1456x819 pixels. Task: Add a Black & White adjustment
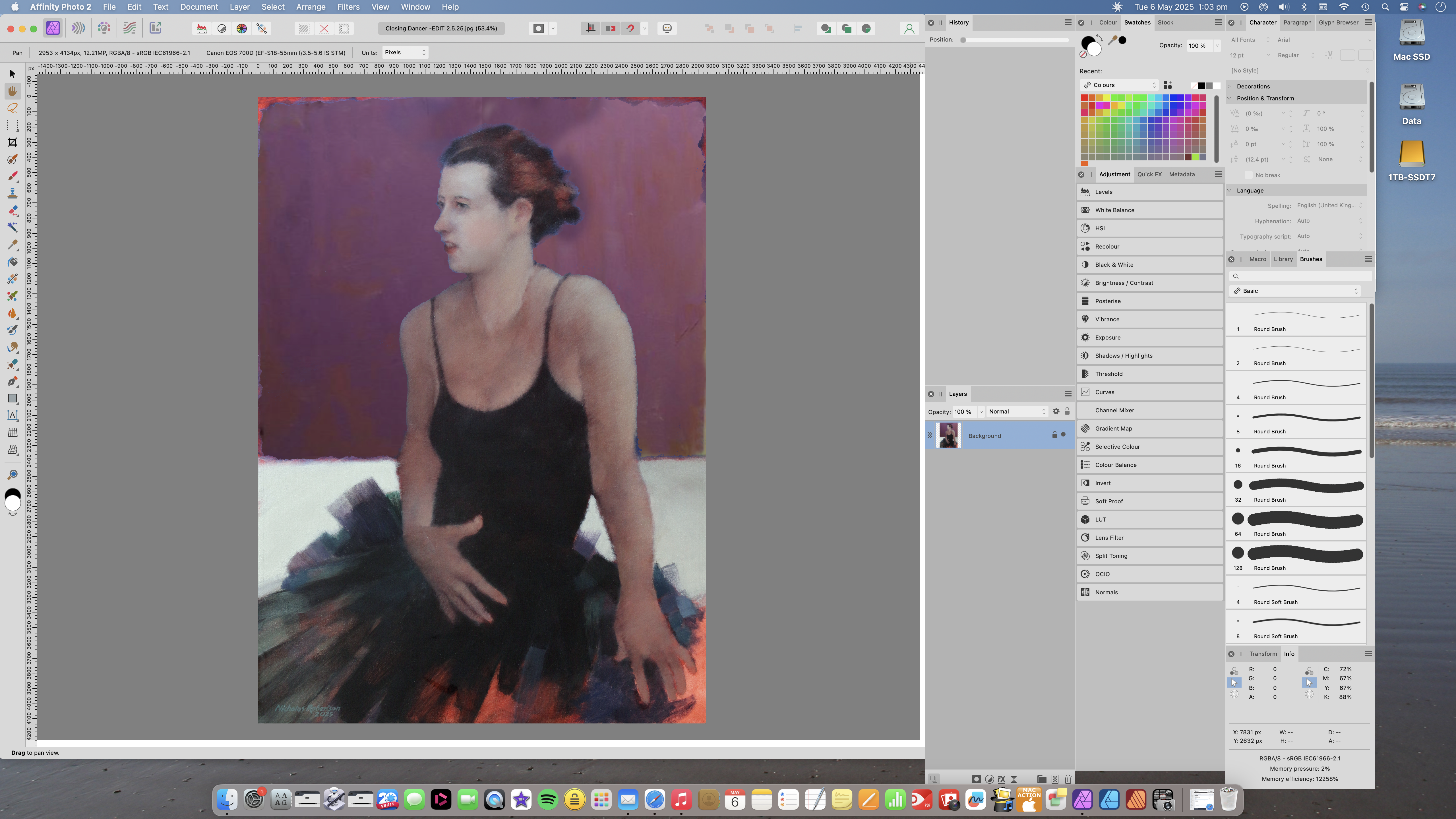click(x=1150, y=264)
